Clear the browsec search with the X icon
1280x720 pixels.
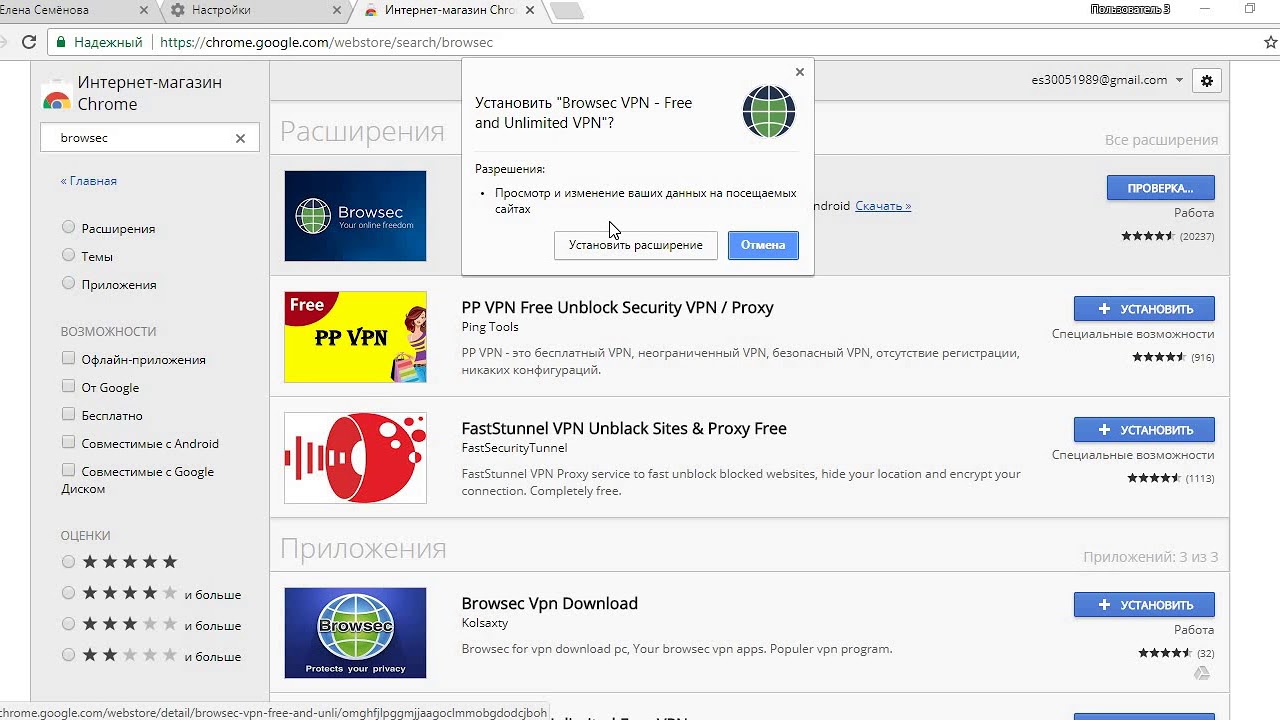click(240, 138)
